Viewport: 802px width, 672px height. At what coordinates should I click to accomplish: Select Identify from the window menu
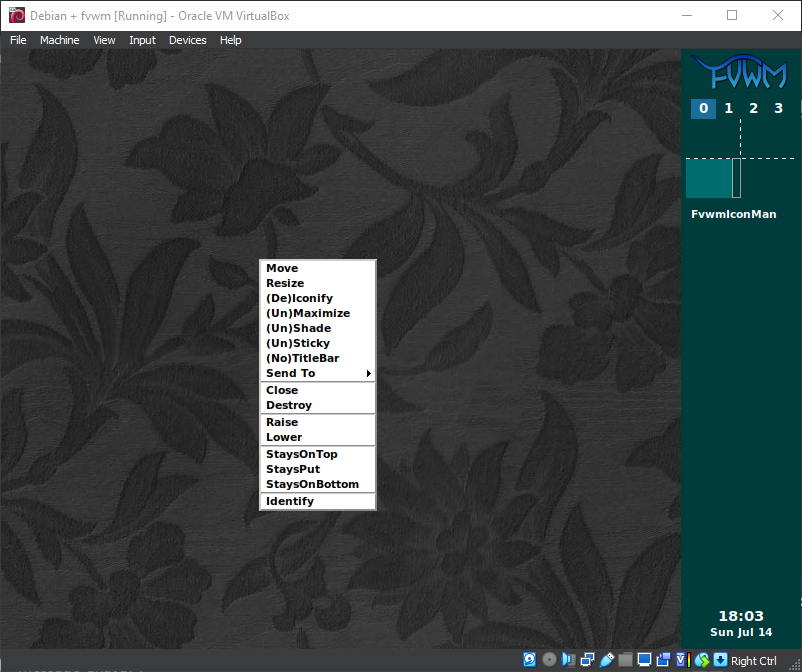(290, 501)
